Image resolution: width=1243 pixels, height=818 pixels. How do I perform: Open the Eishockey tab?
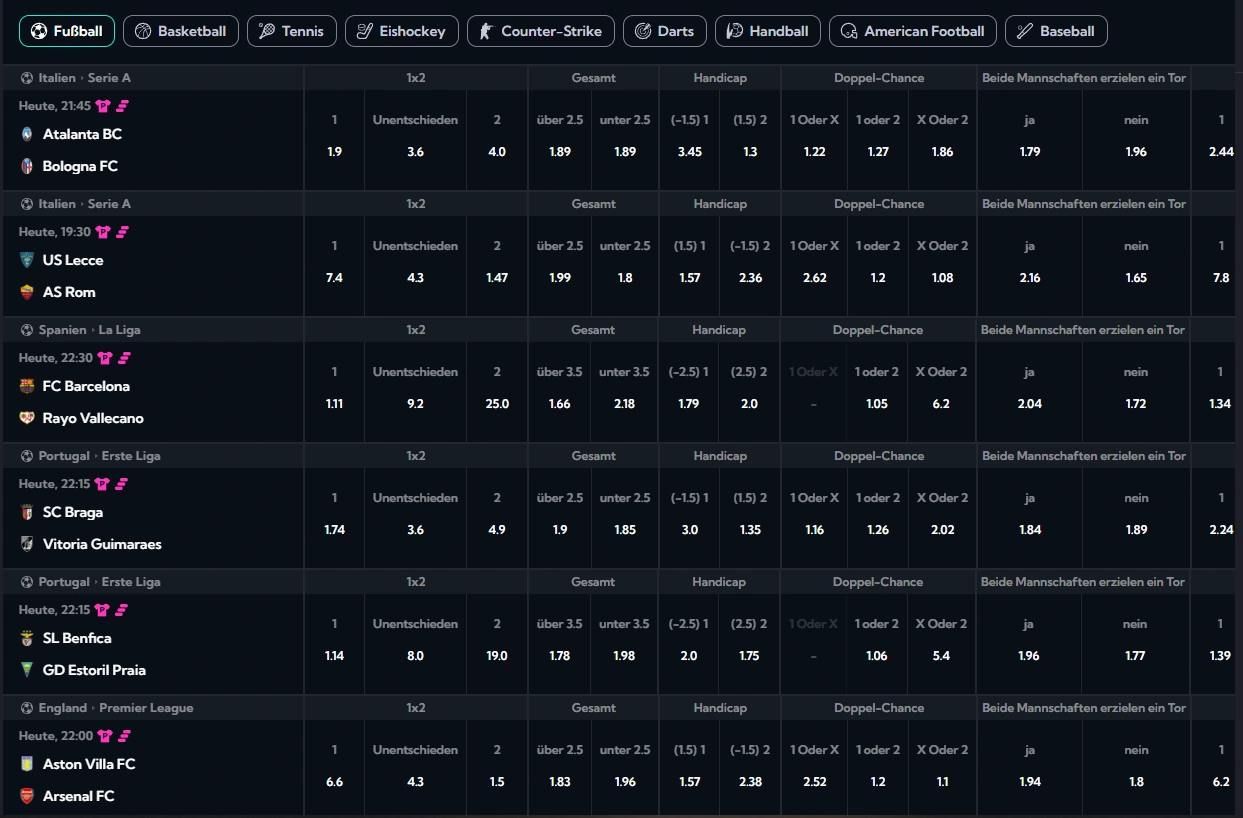402,31
